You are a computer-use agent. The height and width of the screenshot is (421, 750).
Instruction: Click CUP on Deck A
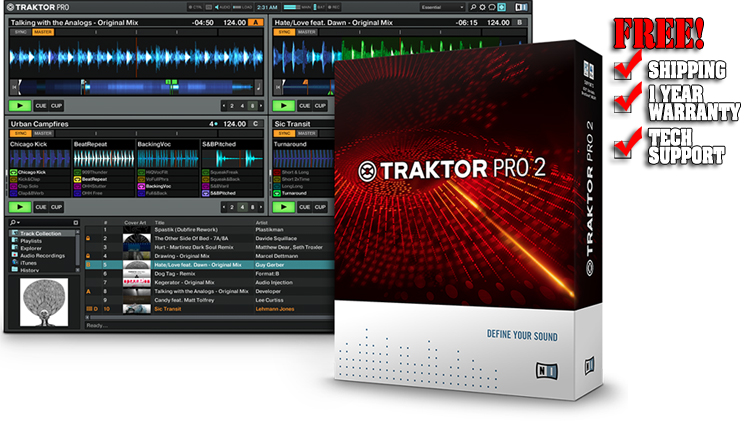pyautogui.click(x=56, y=106)
